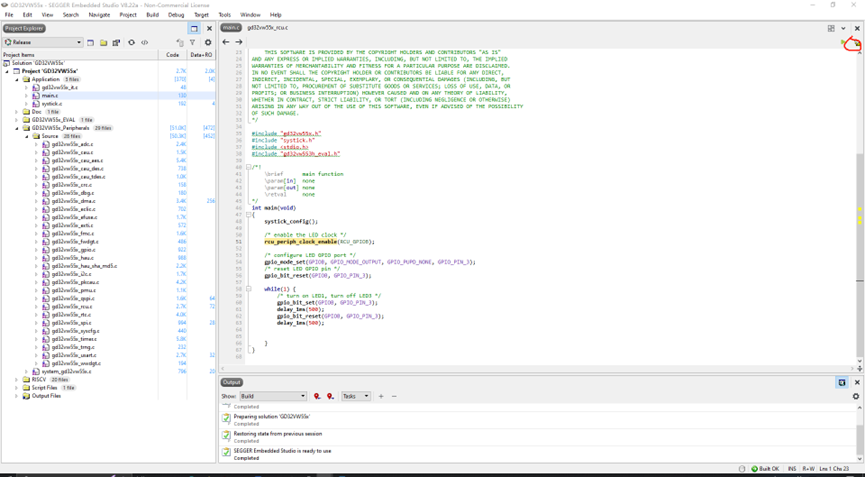Click the plus icon in Output toolbar

pos(381,396)
